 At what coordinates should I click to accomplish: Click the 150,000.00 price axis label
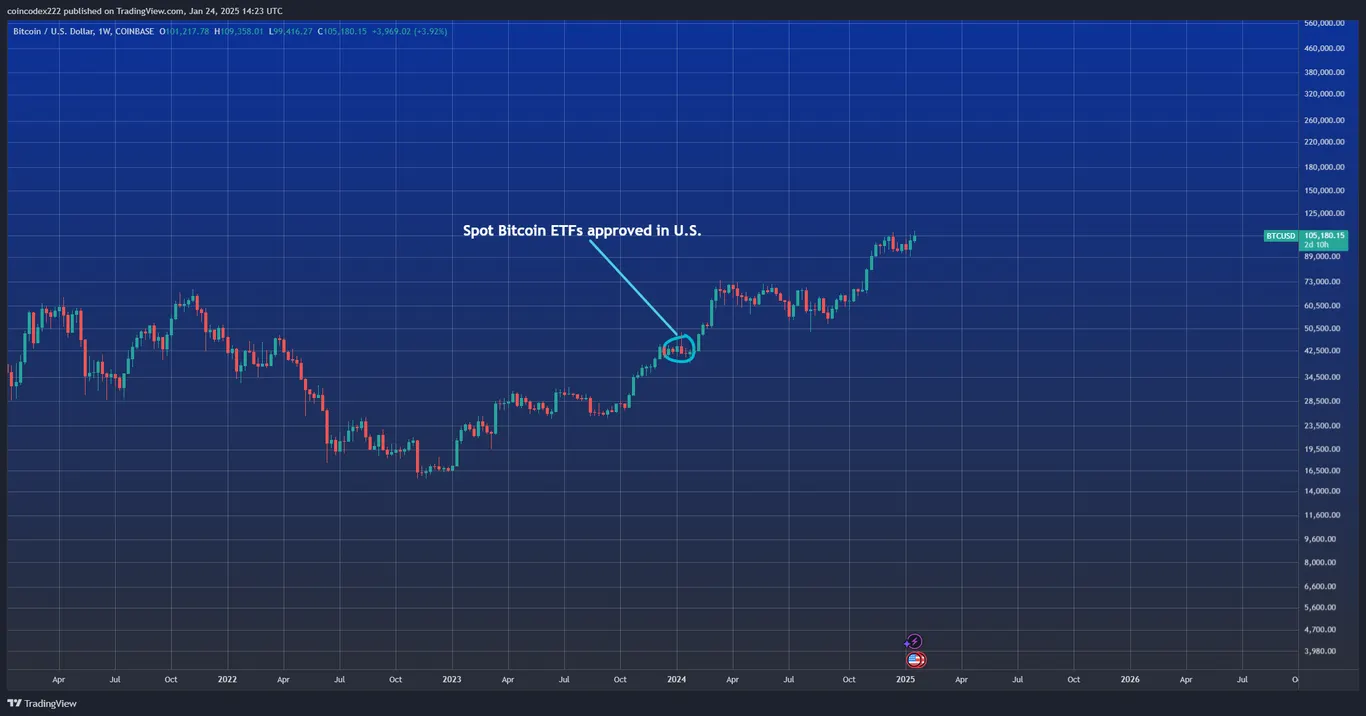click(x=1325, y=190)
